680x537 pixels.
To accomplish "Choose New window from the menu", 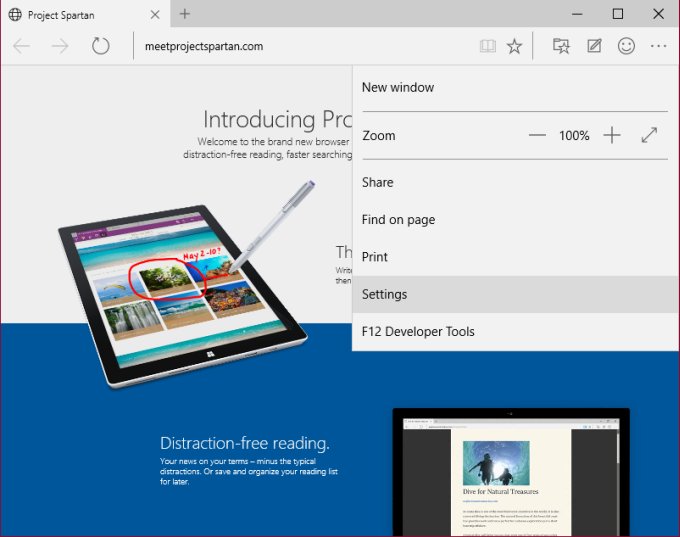I will click(515, 88).
